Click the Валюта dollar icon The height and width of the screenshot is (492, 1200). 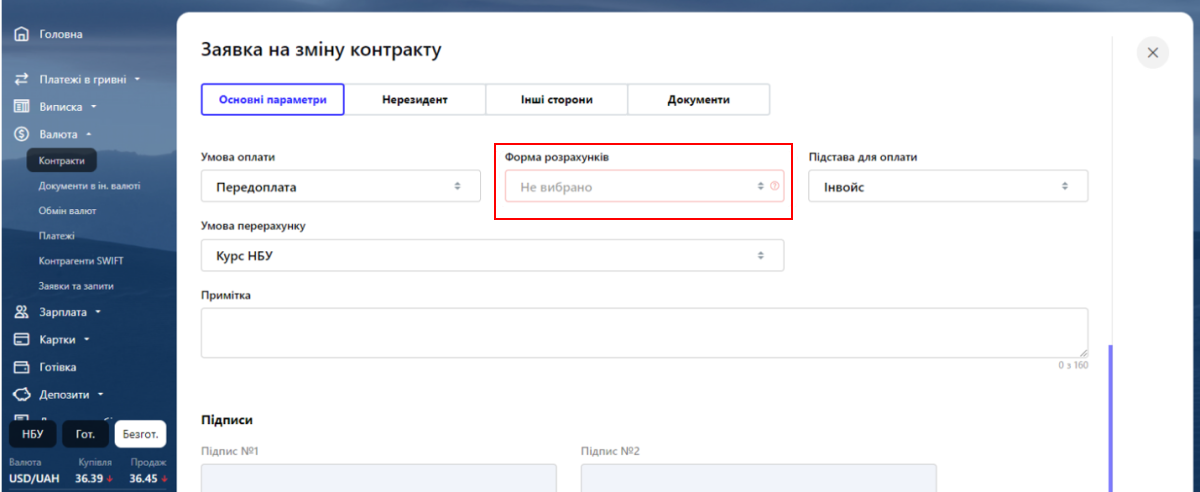tap(21, 134)
